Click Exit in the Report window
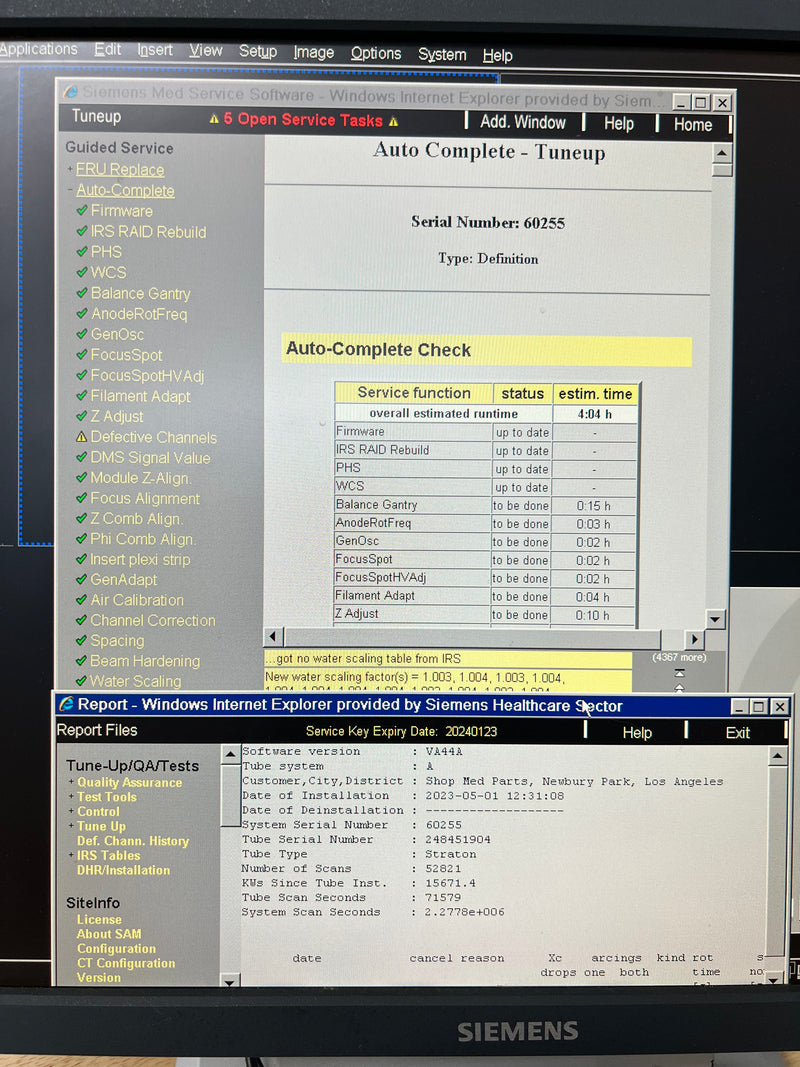 tap(737, 733)
